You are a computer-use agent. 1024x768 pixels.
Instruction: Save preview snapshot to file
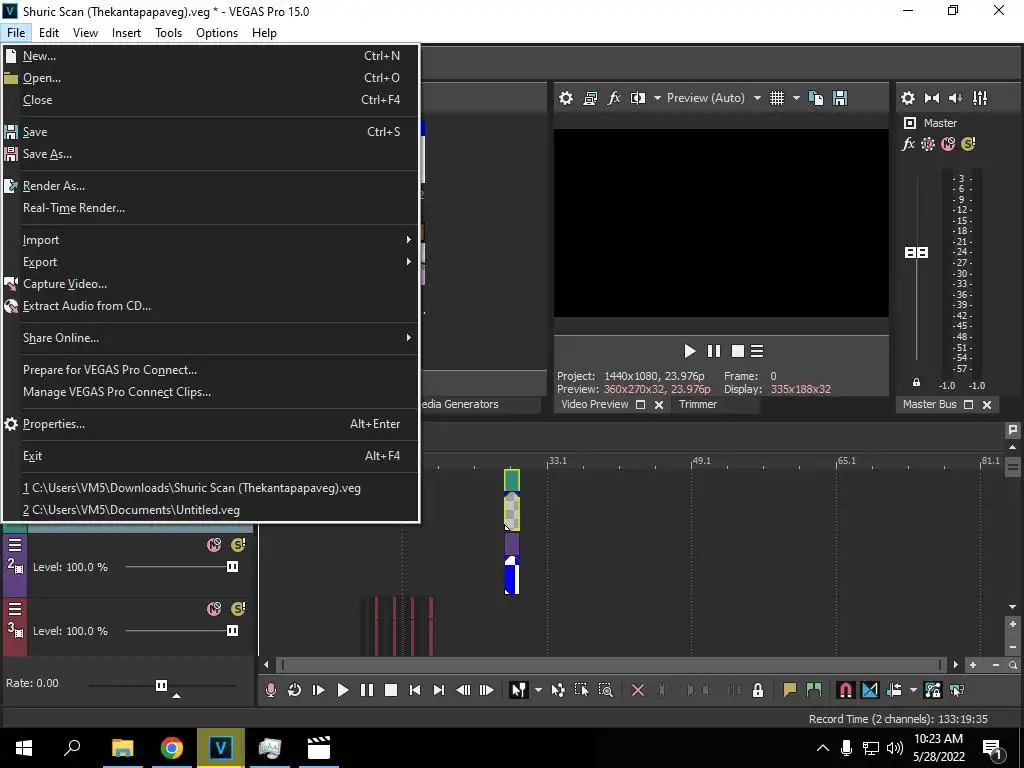pyautogui.click(x=840, y=98)
